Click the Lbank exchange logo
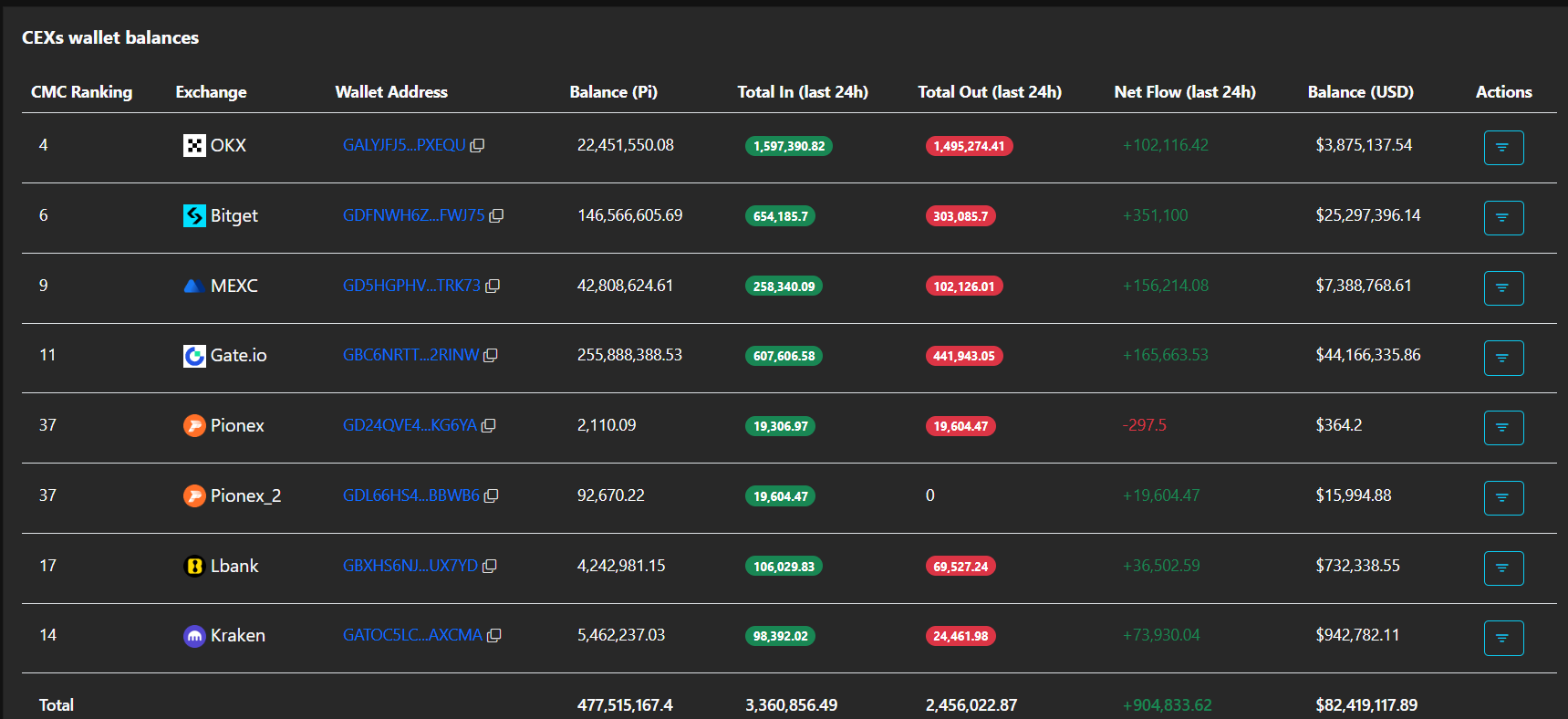 pos(194,566)
